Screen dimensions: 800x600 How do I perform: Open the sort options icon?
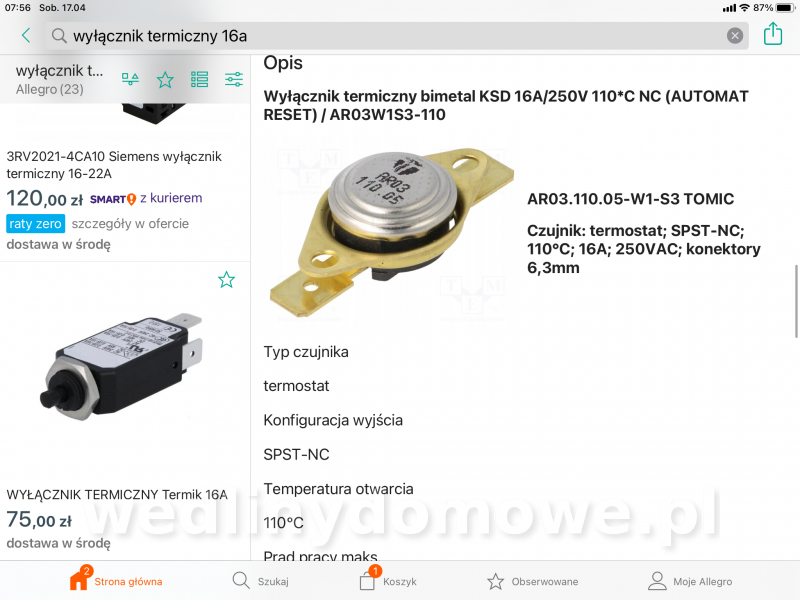pyautogui.click(x=130, y=79)
